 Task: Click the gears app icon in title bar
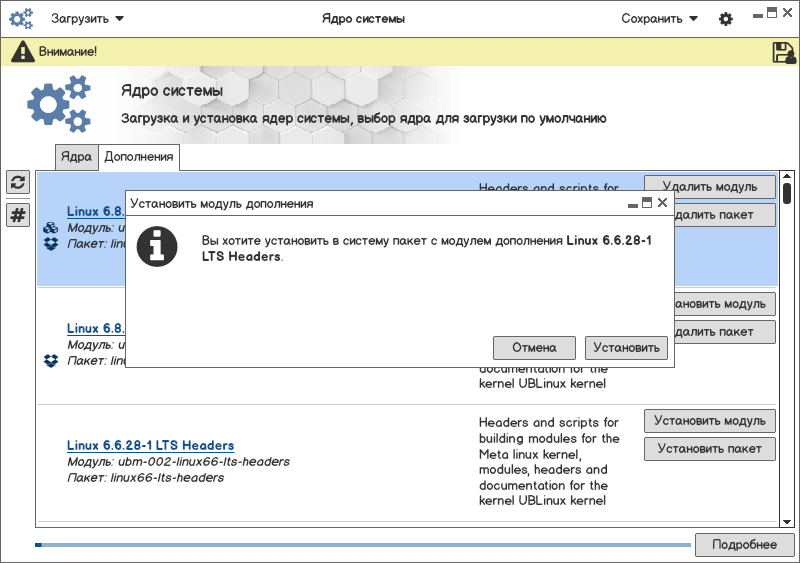(21, 18)
